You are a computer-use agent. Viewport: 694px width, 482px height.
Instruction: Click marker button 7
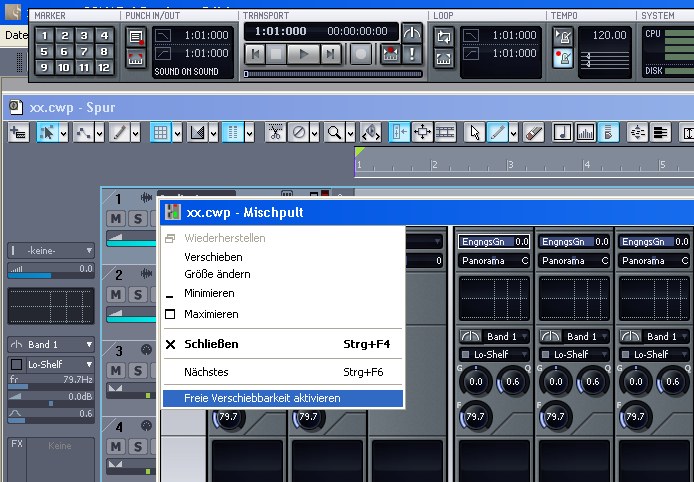point(84,51)
